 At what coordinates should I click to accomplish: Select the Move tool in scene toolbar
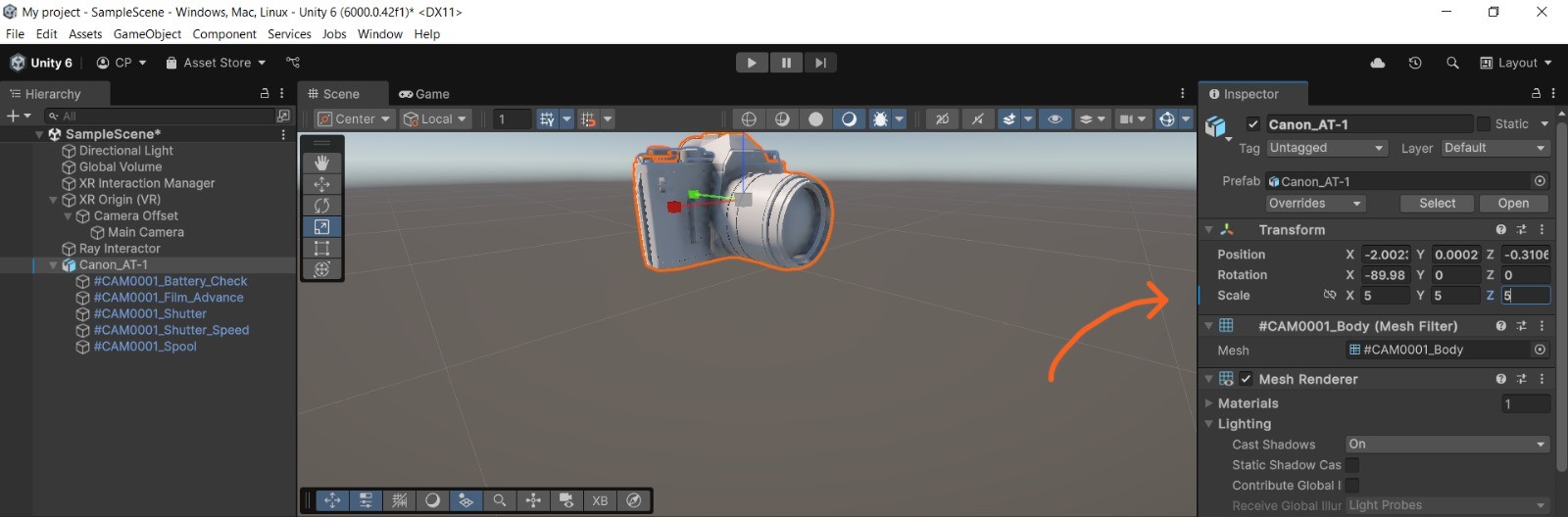tap(321, 184)
